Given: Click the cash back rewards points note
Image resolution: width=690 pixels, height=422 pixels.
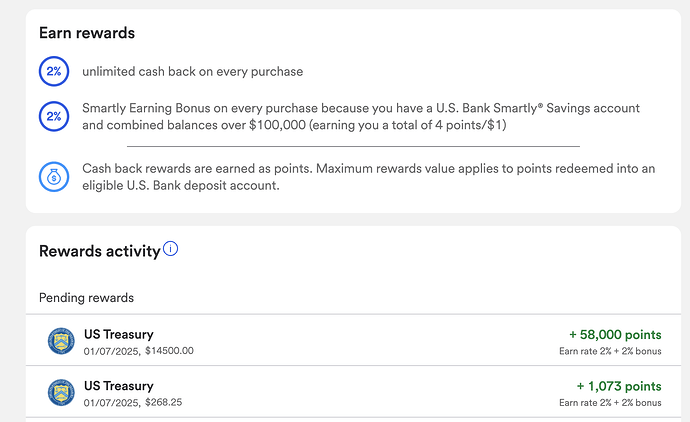Looking at the screenshot, I should click(x=369, y=177).
